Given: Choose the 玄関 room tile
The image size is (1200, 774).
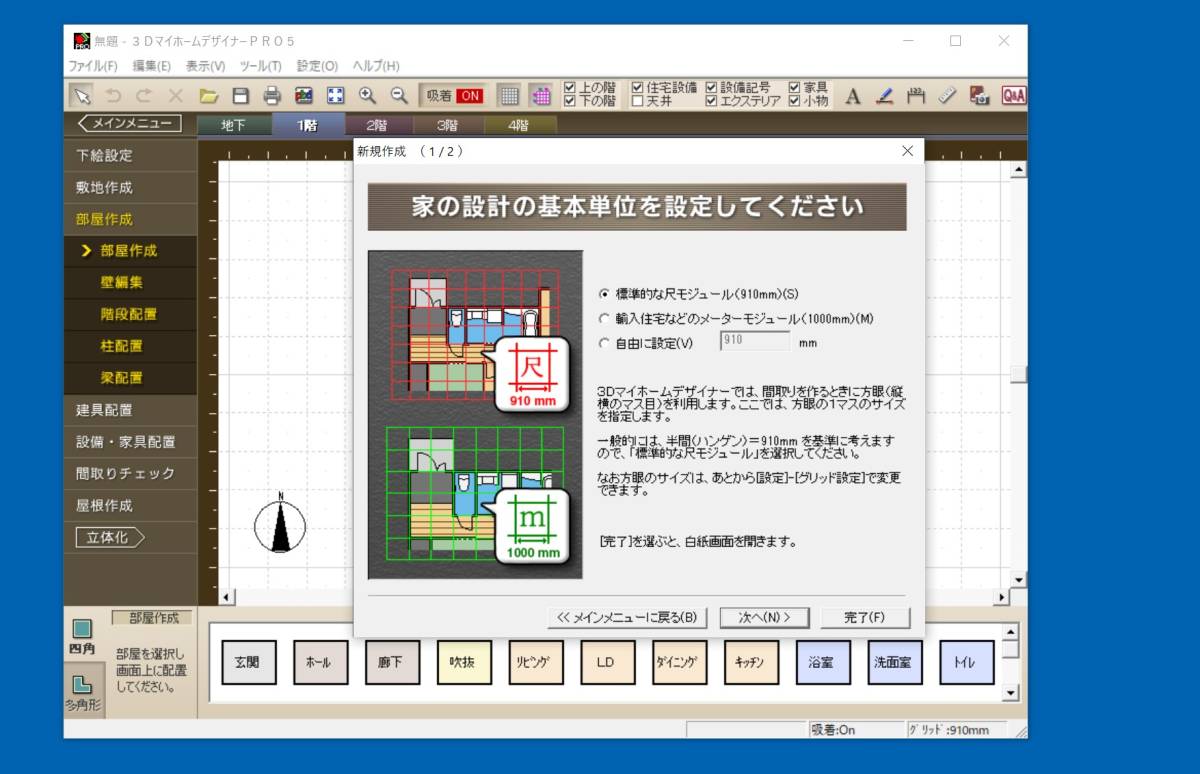Looking at the screenshot, I should click(x=247, y=662).
